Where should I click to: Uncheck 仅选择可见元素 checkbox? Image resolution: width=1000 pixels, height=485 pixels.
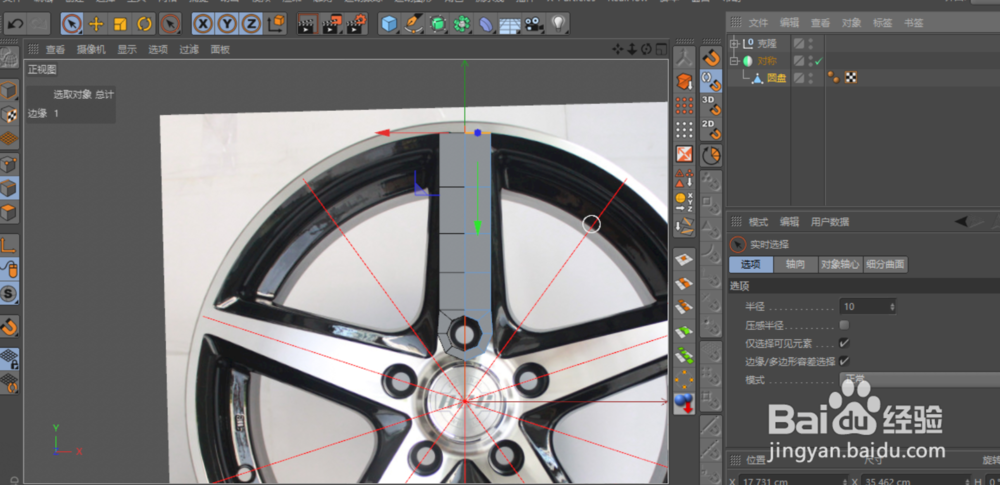click(x=844, y=343)
